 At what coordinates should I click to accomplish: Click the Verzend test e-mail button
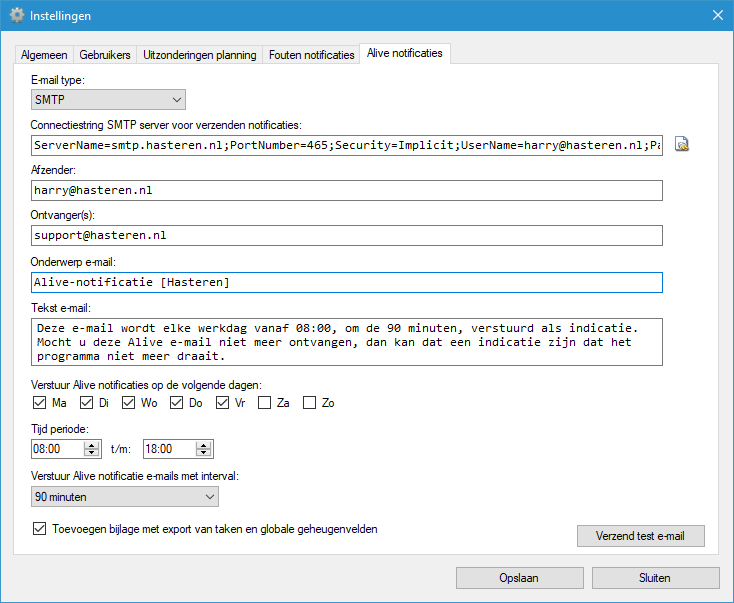(x=641, y=536)
